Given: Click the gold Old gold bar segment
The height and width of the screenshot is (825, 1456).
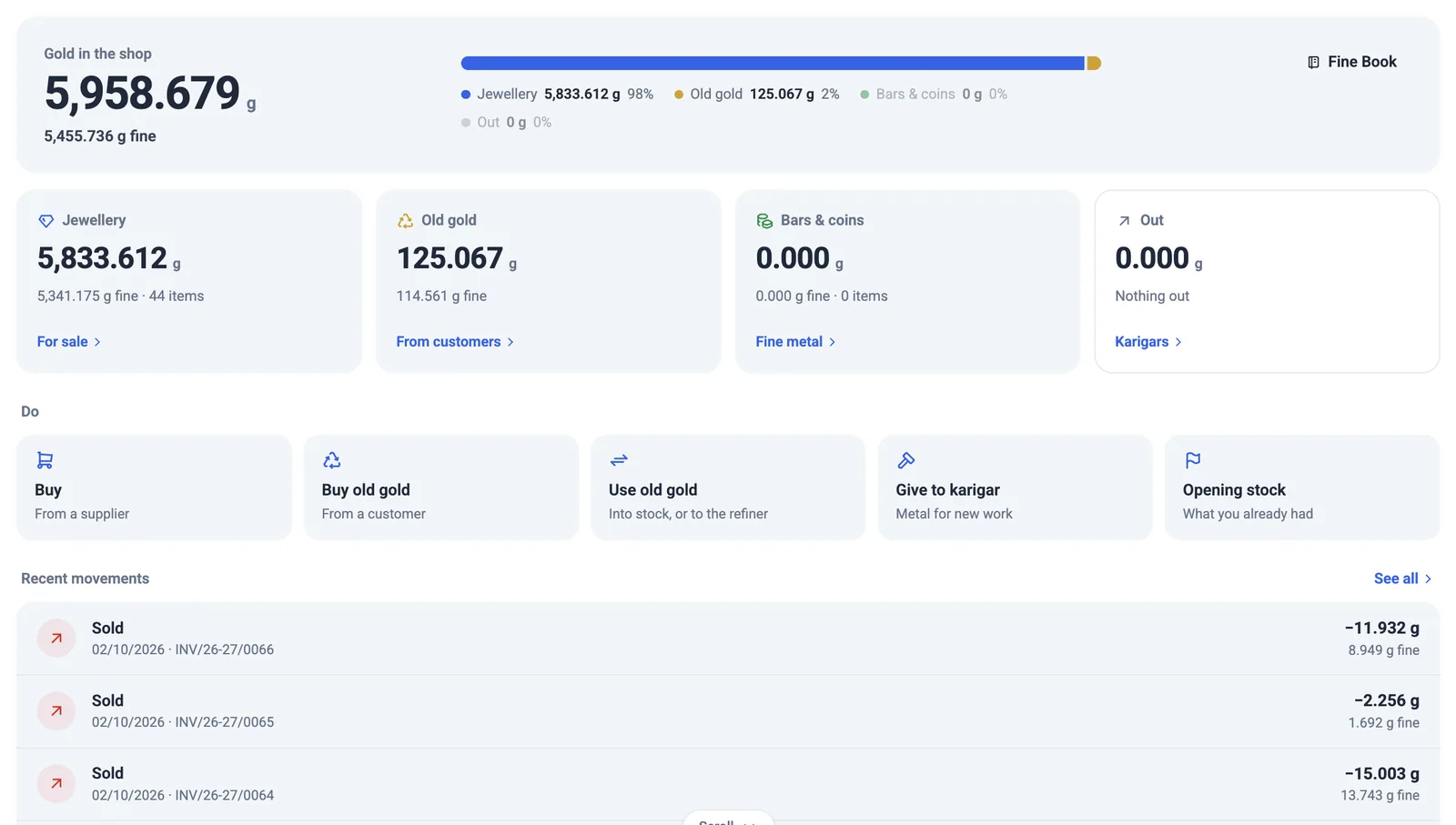Looking at the screenshot, I should (1094, 63).
